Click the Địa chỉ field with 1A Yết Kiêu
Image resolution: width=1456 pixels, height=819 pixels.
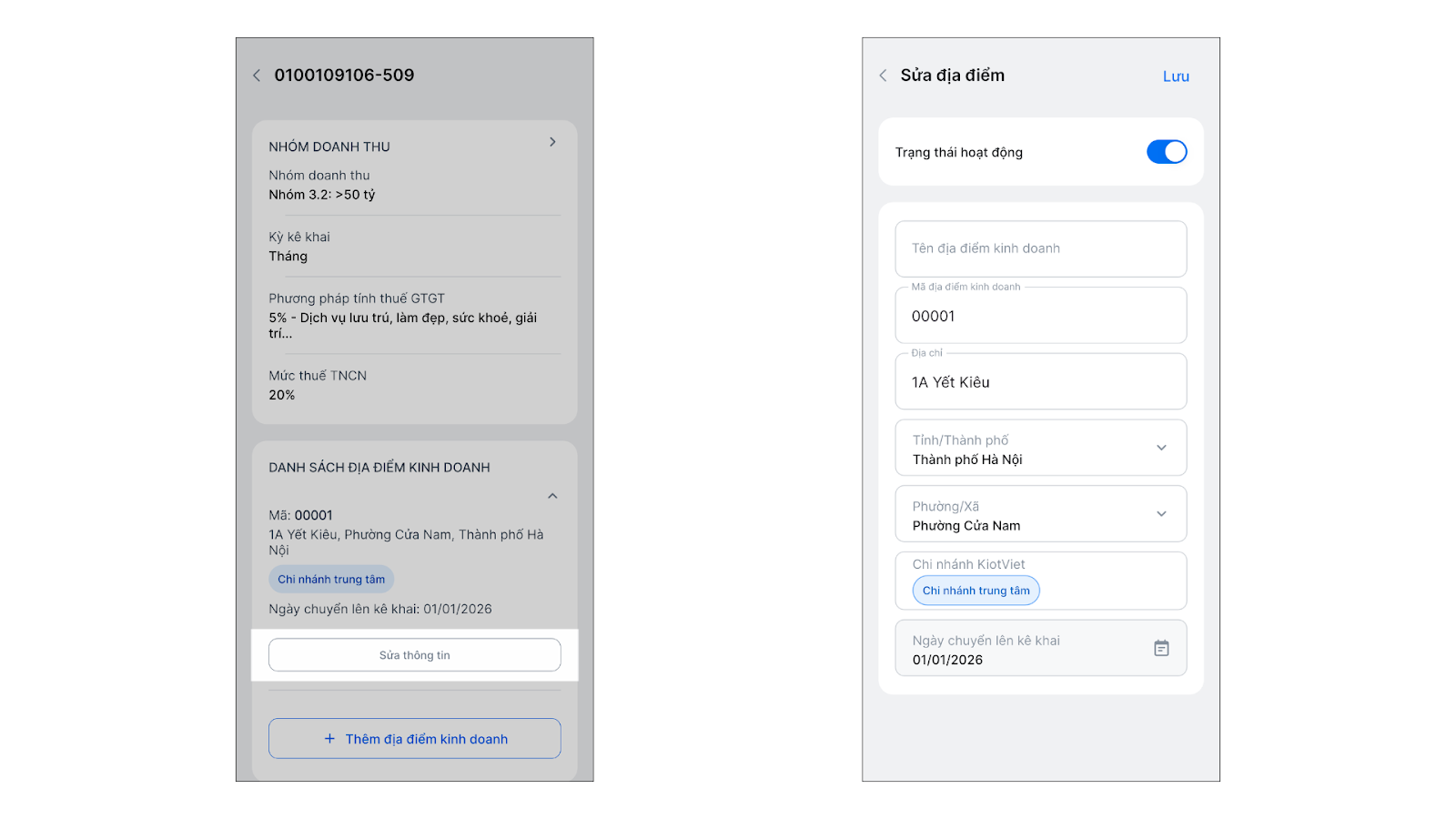(1040, 382)
